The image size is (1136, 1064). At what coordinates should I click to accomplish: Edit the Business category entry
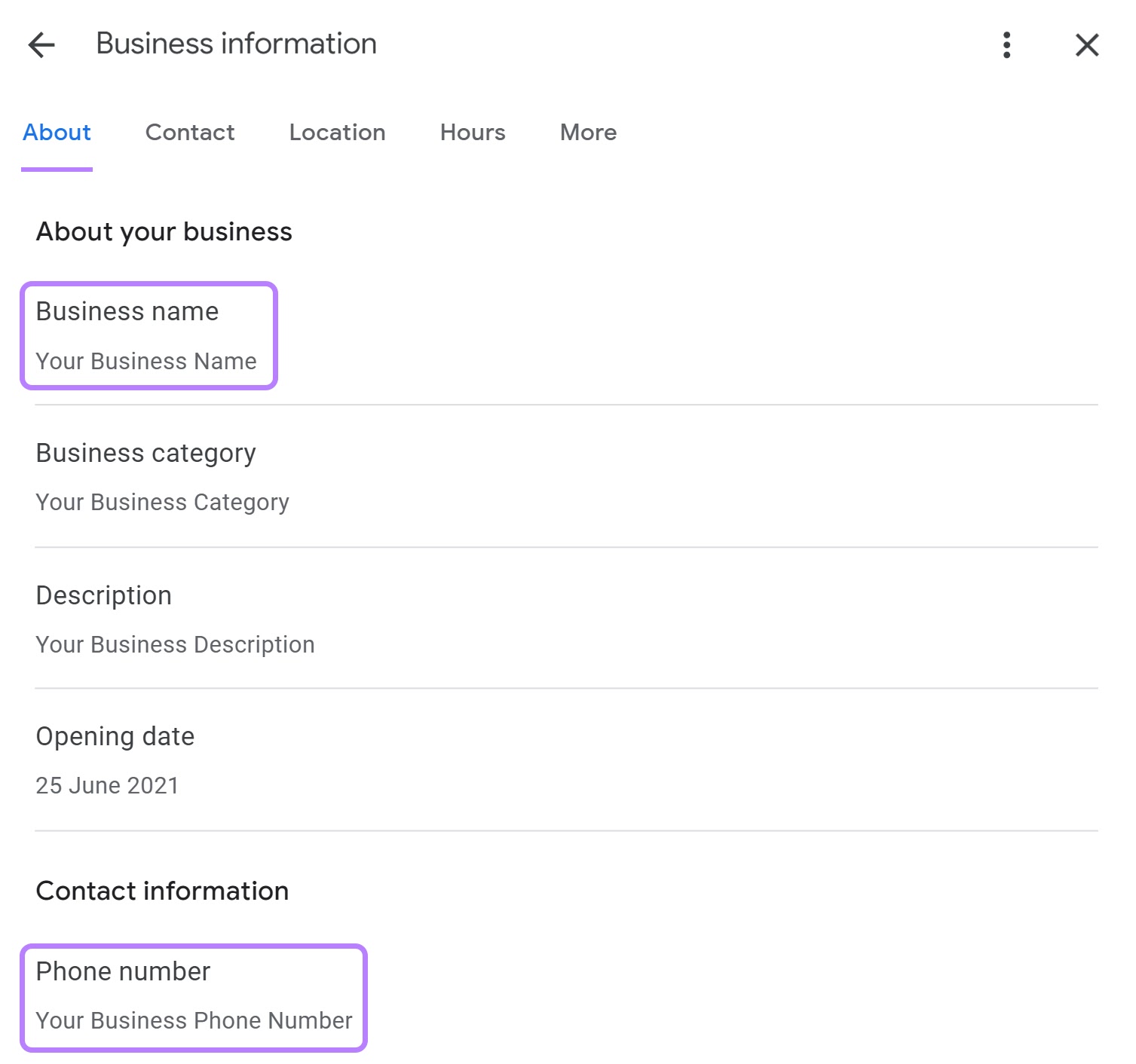click(146, 453)
